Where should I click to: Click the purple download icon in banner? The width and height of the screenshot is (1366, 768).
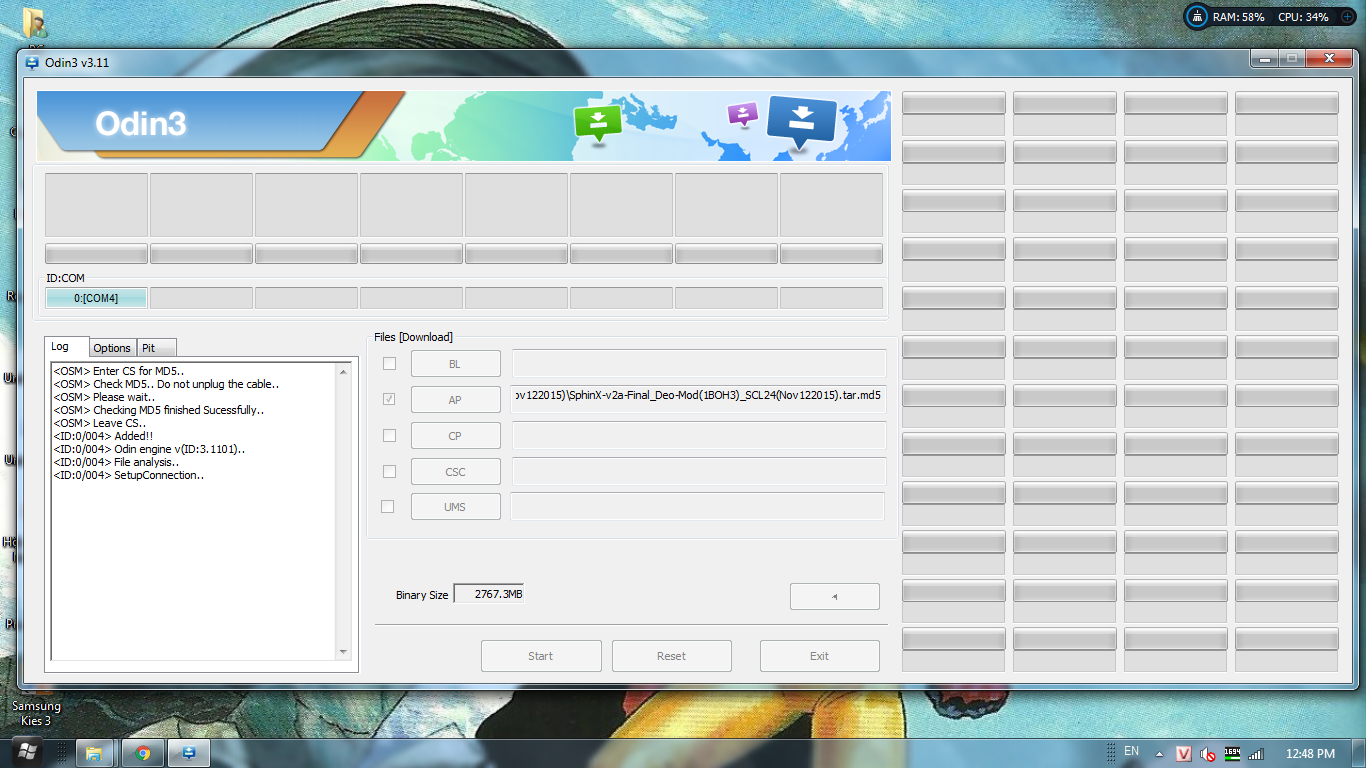[x=743, y=113]
